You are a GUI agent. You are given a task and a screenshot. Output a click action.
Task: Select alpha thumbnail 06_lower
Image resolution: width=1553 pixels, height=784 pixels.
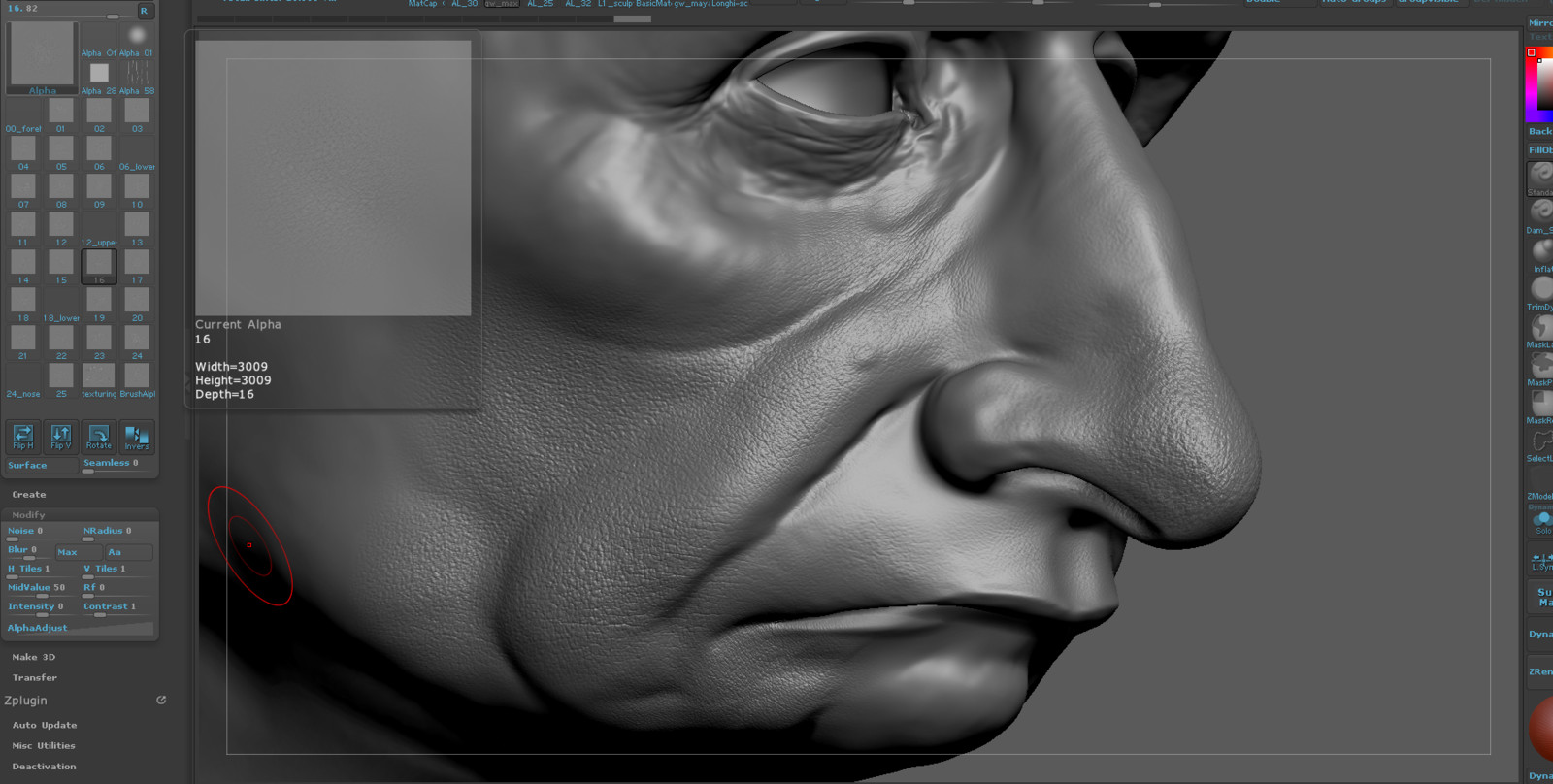(137, 153)
